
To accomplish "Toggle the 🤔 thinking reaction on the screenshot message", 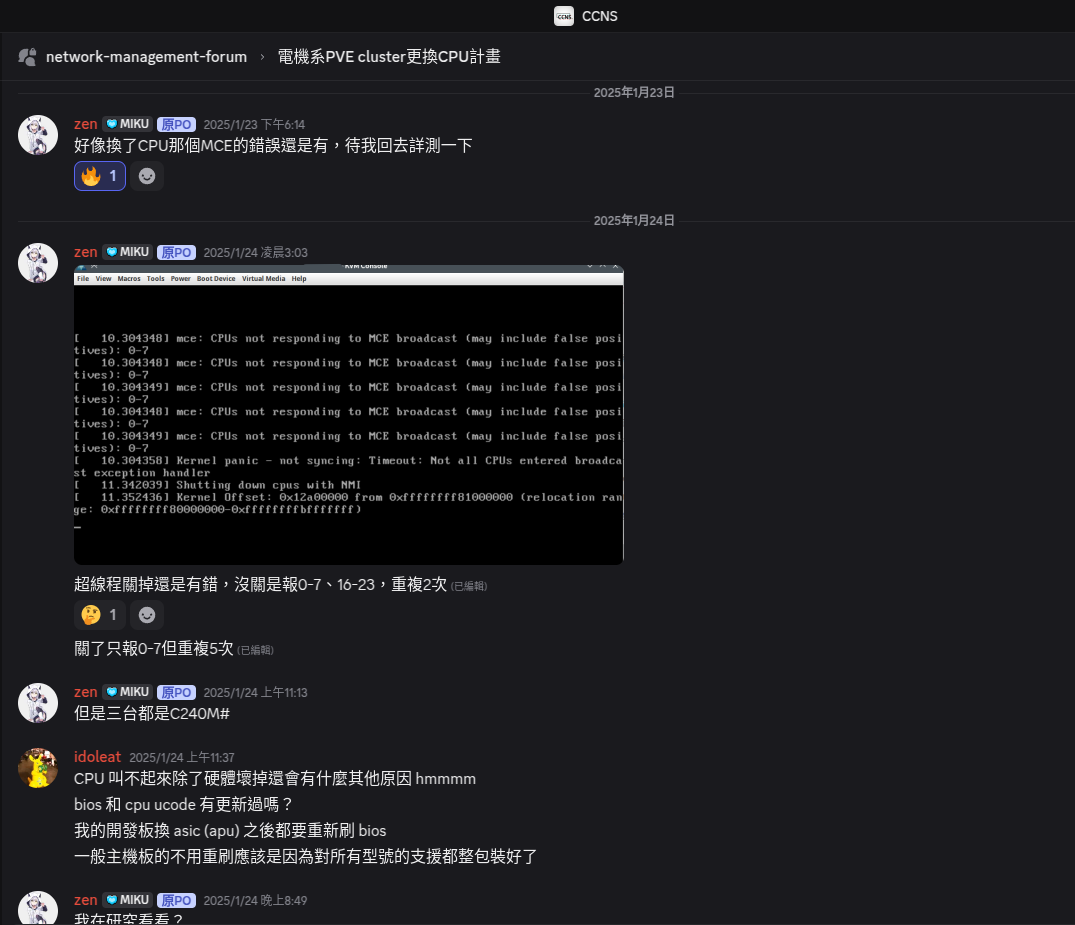I will pyautogui.click(x=100, y=614).
